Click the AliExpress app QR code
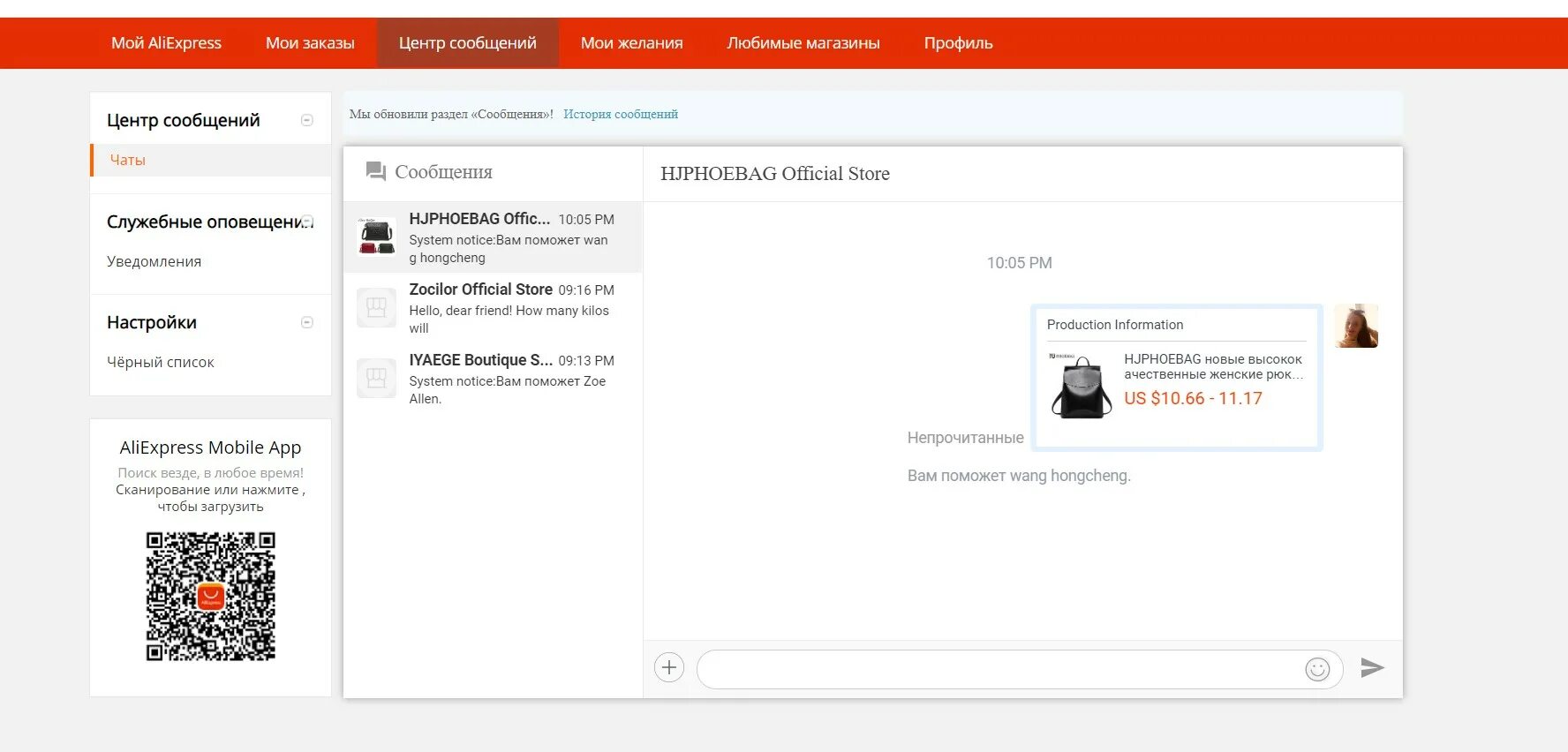Image resolution: width=1568 pixels, height=752 pixels. pyautogui.click(x=211, y=597)
